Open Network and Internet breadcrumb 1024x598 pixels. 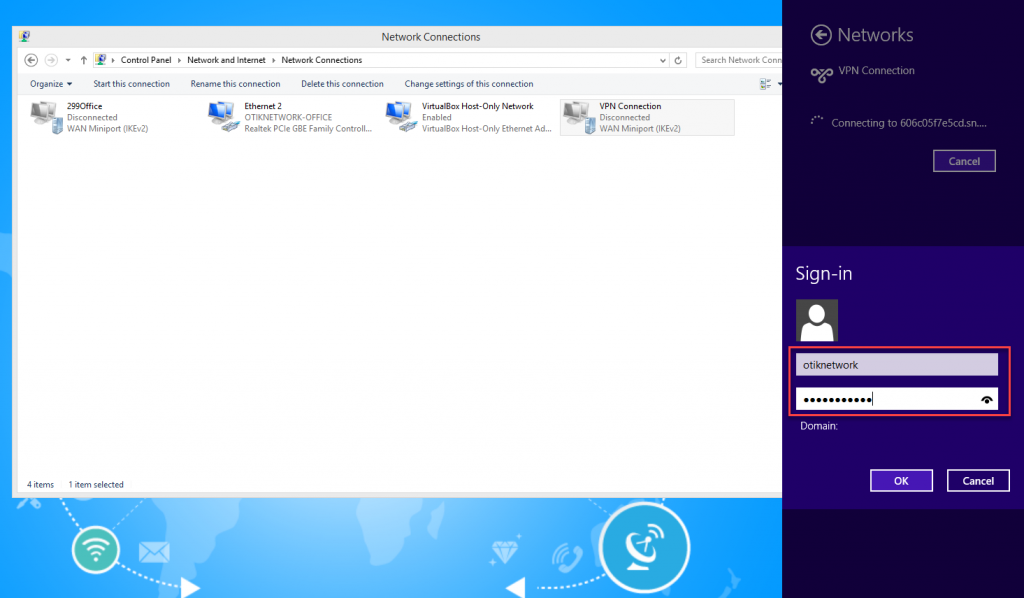click(x=226, y=60)
